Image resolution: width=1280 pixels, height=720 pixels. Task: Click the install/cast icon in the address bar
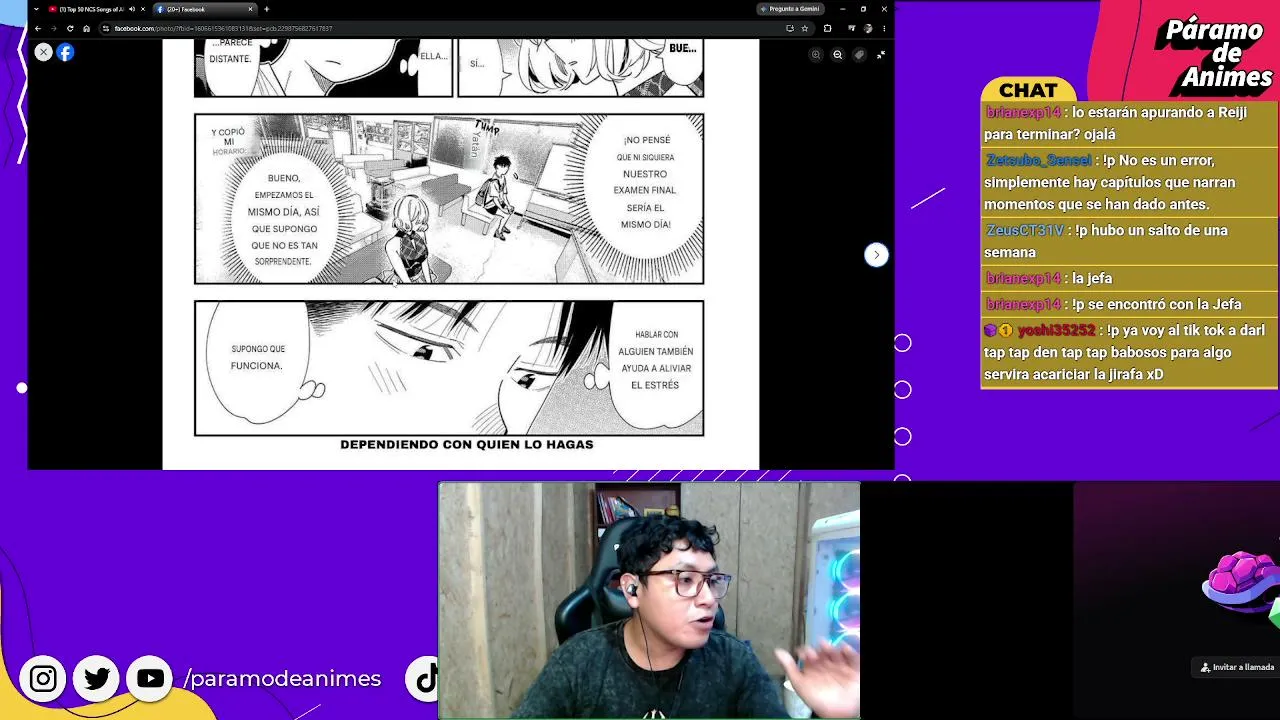[790, 28]
